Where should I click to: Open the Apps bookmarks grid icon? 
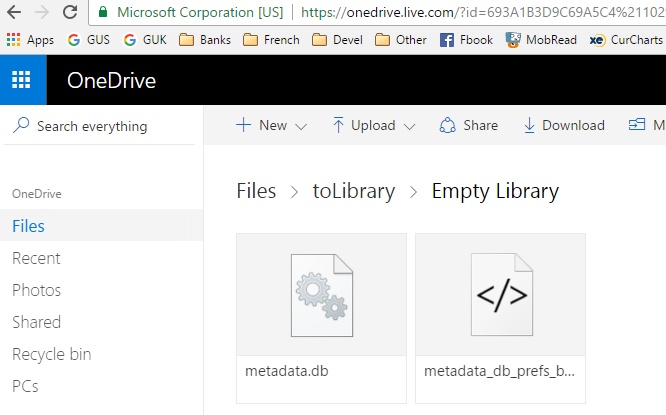tap(14, 40)
